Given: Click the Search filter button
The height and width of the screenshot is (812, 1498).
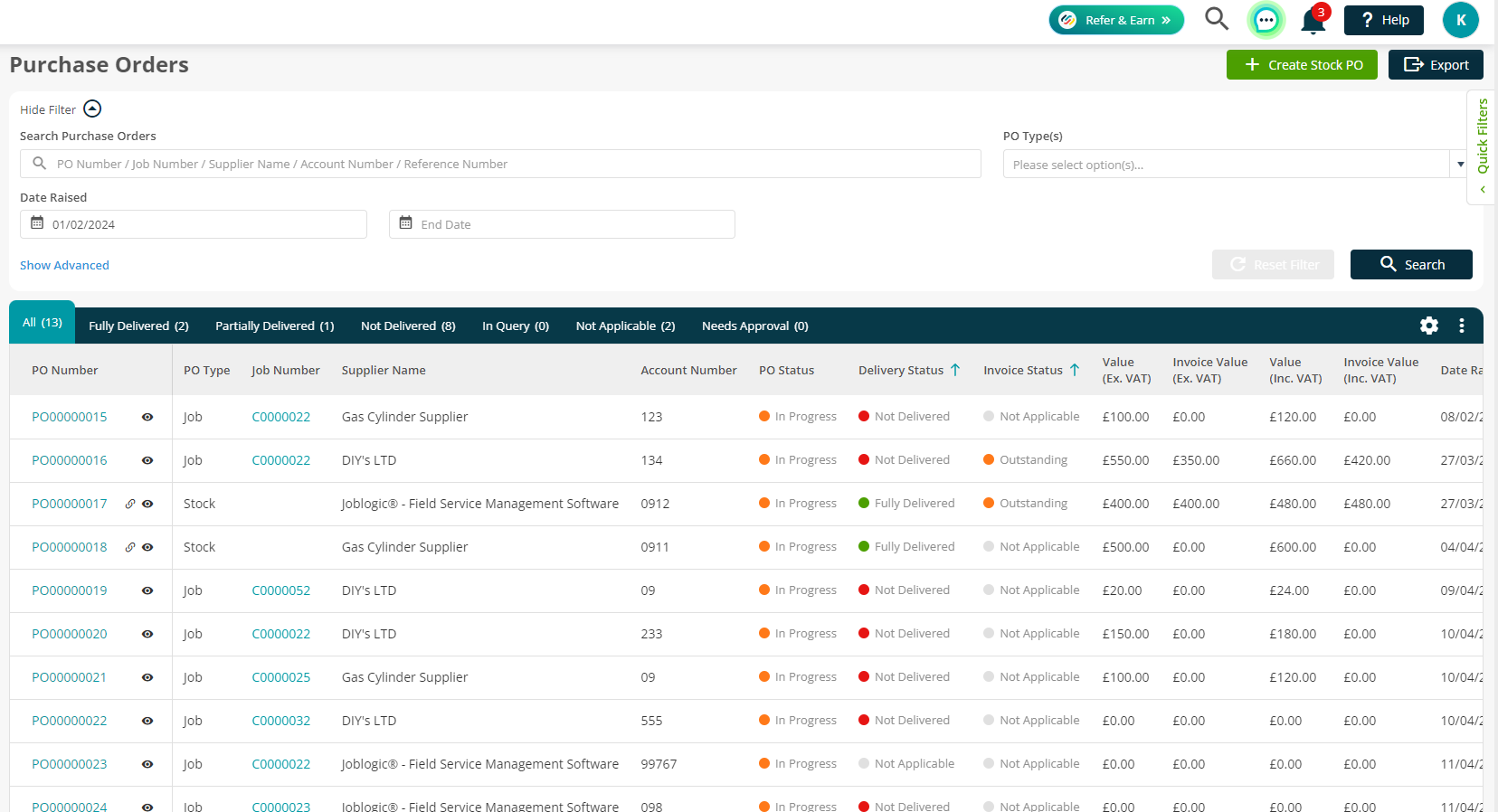Looking at the screenshot, I should point(1411,264).
